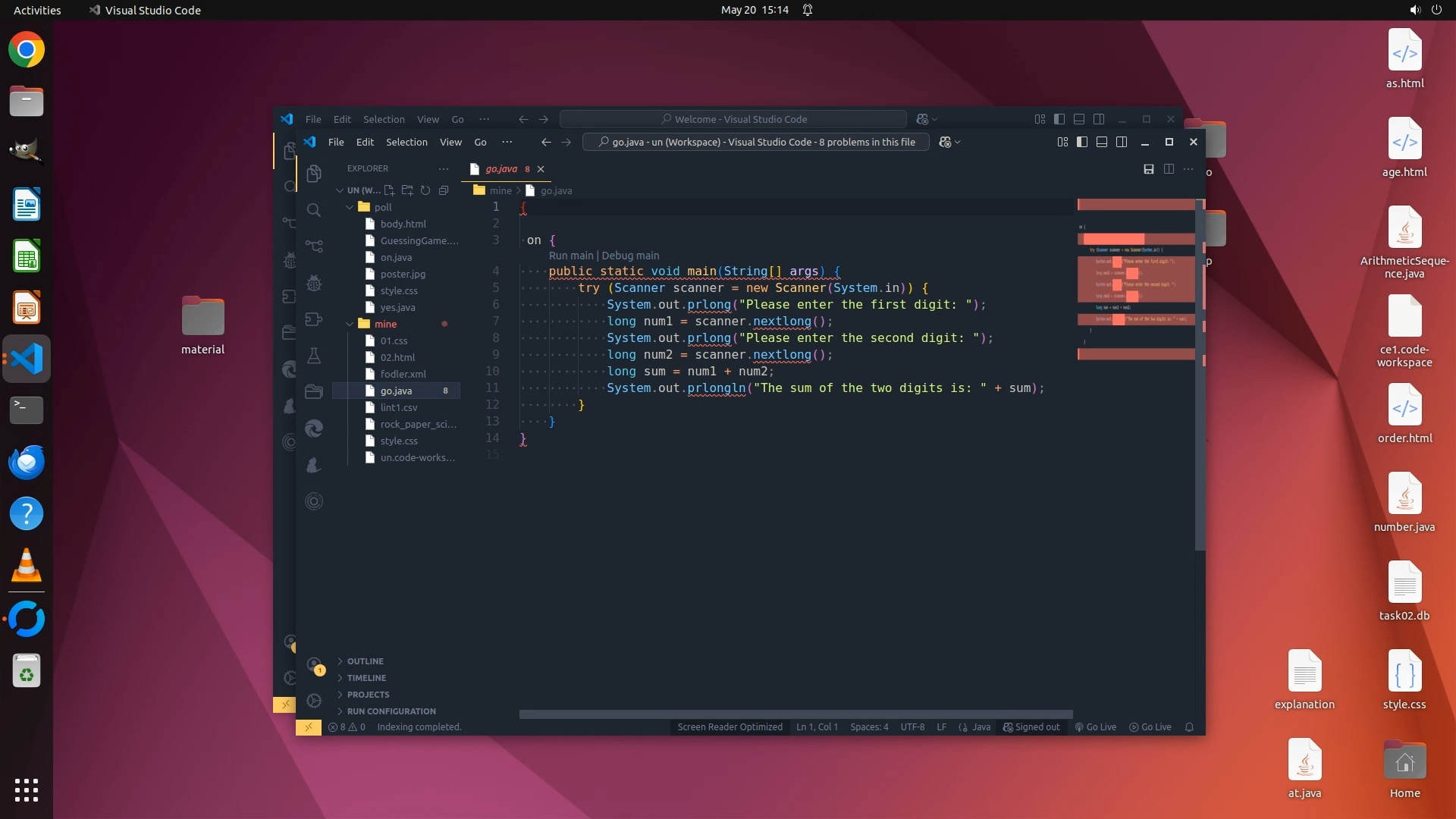Viewport: 1456px width, 819px height.
Task: Select the go.java editor tab
Action: [x=500, y=169]
